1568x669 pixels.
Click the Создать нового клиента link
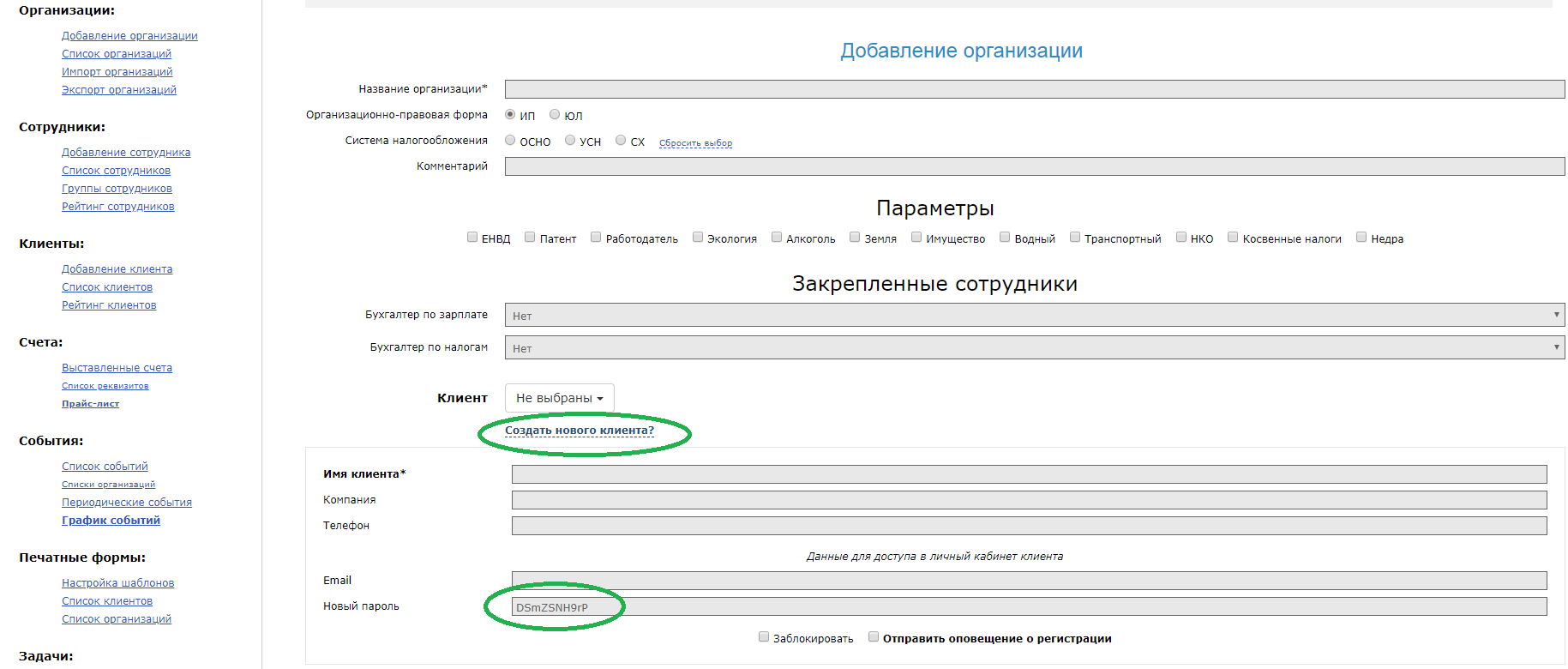[580, 431]
